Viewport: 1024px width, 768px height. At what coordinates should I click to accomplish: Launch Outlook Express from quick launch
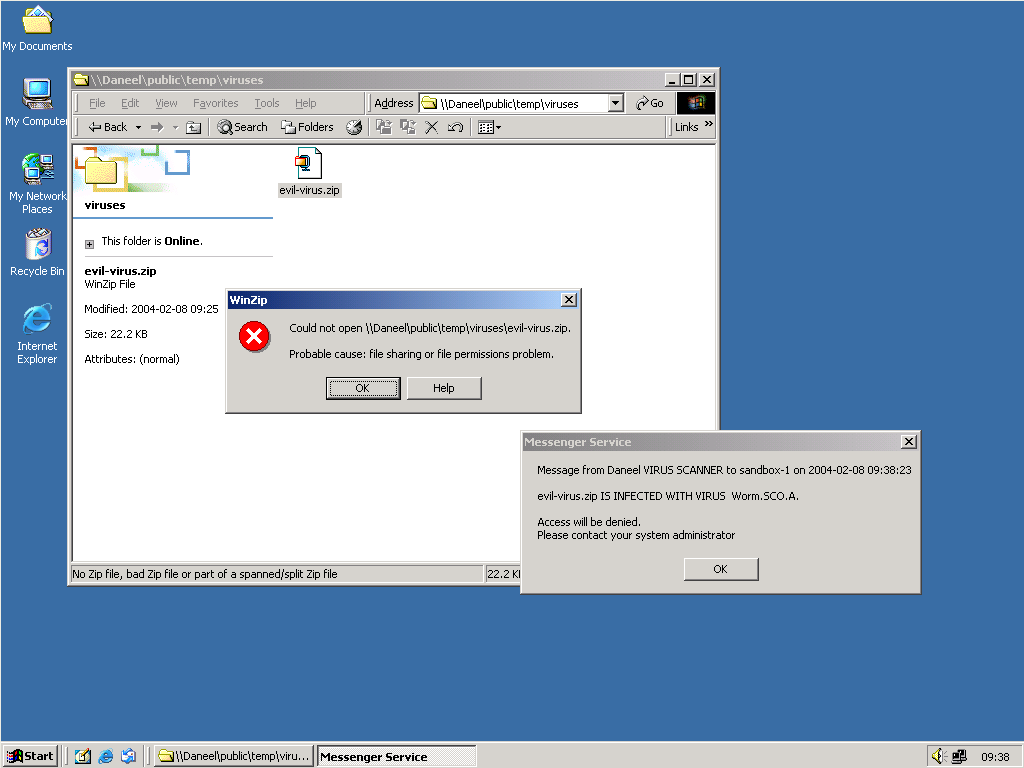128,756
